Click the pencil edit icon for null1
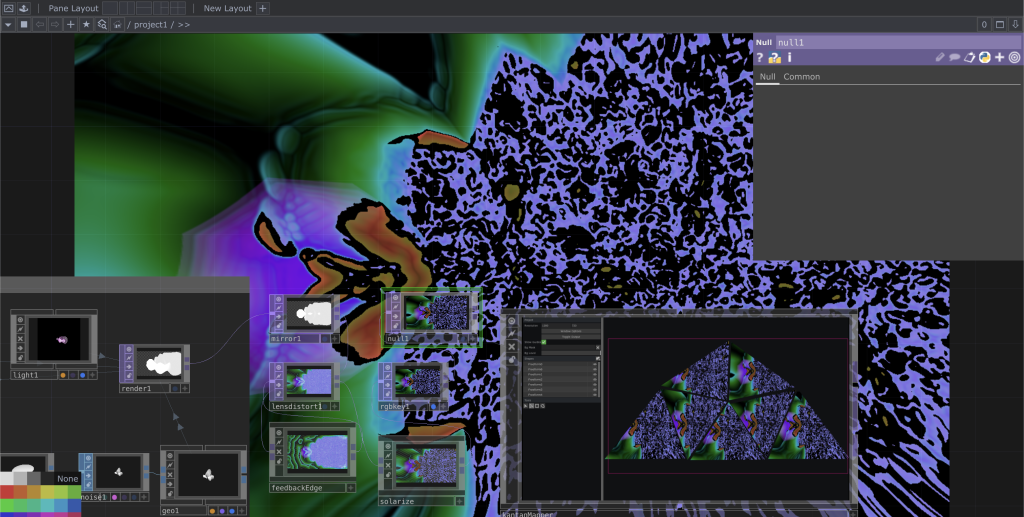Image resolution: width=1024 pixels, height=517 pixels. click(939, 58)
